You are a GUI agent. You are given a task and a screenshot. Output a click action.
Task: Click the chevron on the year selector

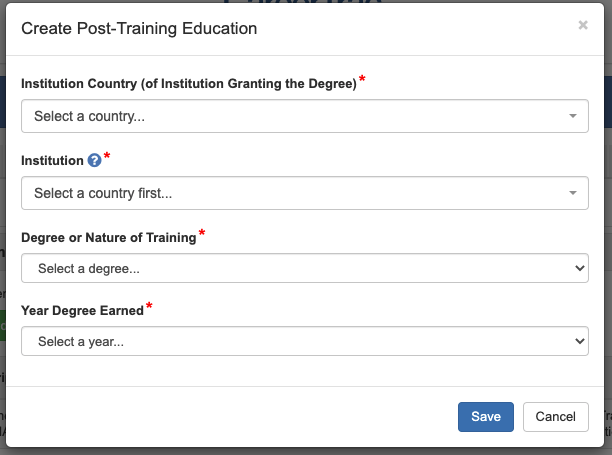tap(579, 342)
